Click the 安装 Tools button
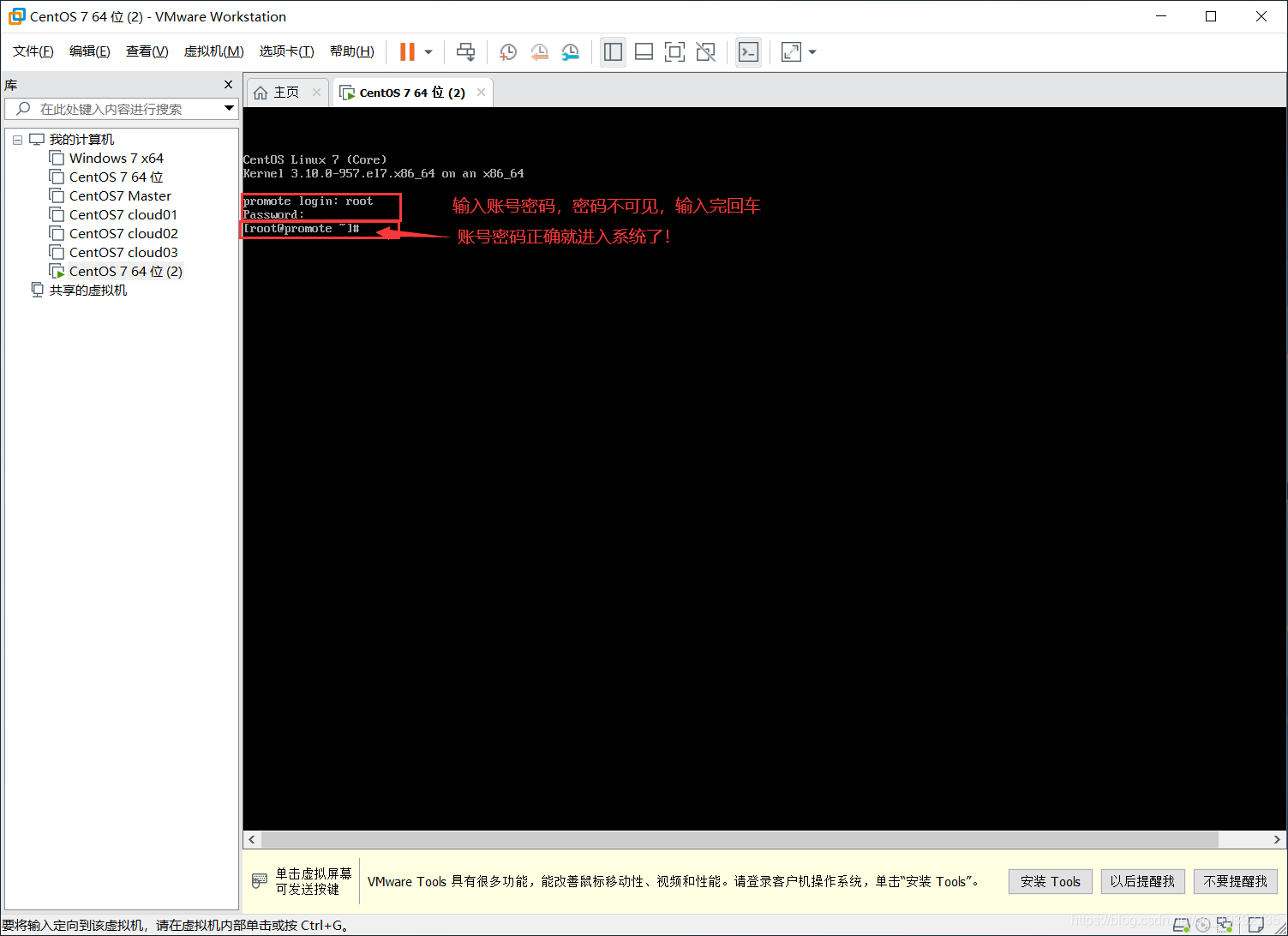Screen dimensions: 1288x936 (x=1051, y=881)
